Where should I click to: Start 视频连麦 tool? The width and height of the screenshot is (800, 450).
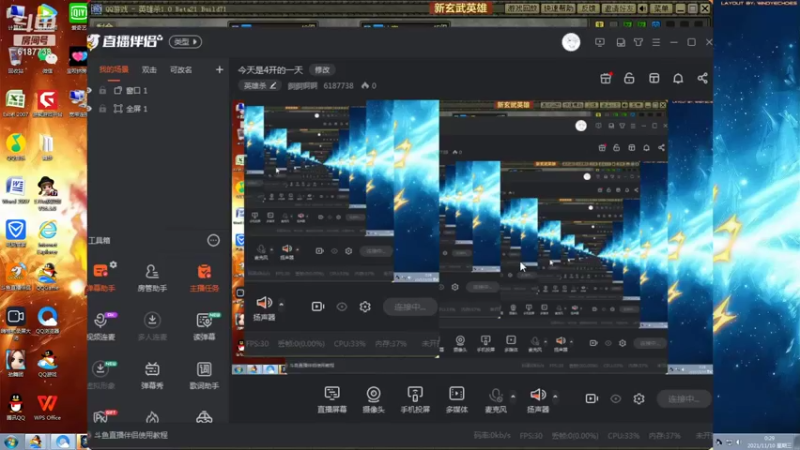point(102,326)
